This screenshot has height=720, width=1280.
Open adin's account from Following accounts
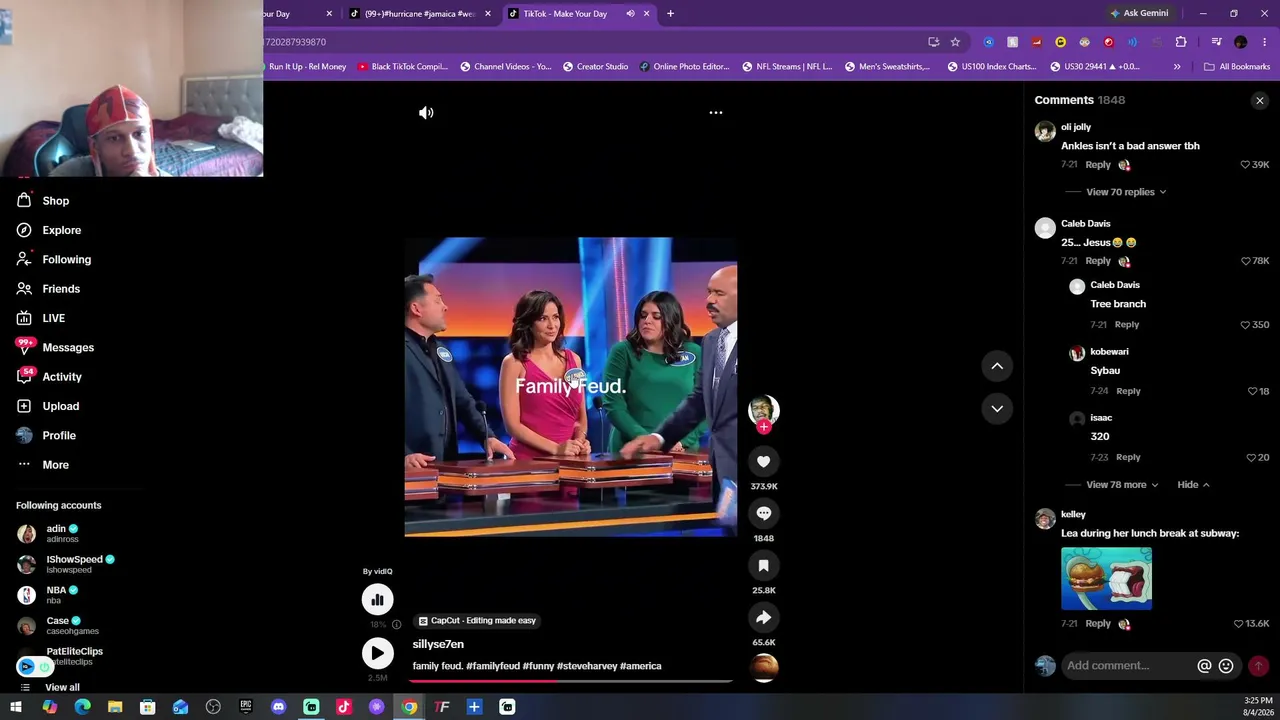point(62,534)
